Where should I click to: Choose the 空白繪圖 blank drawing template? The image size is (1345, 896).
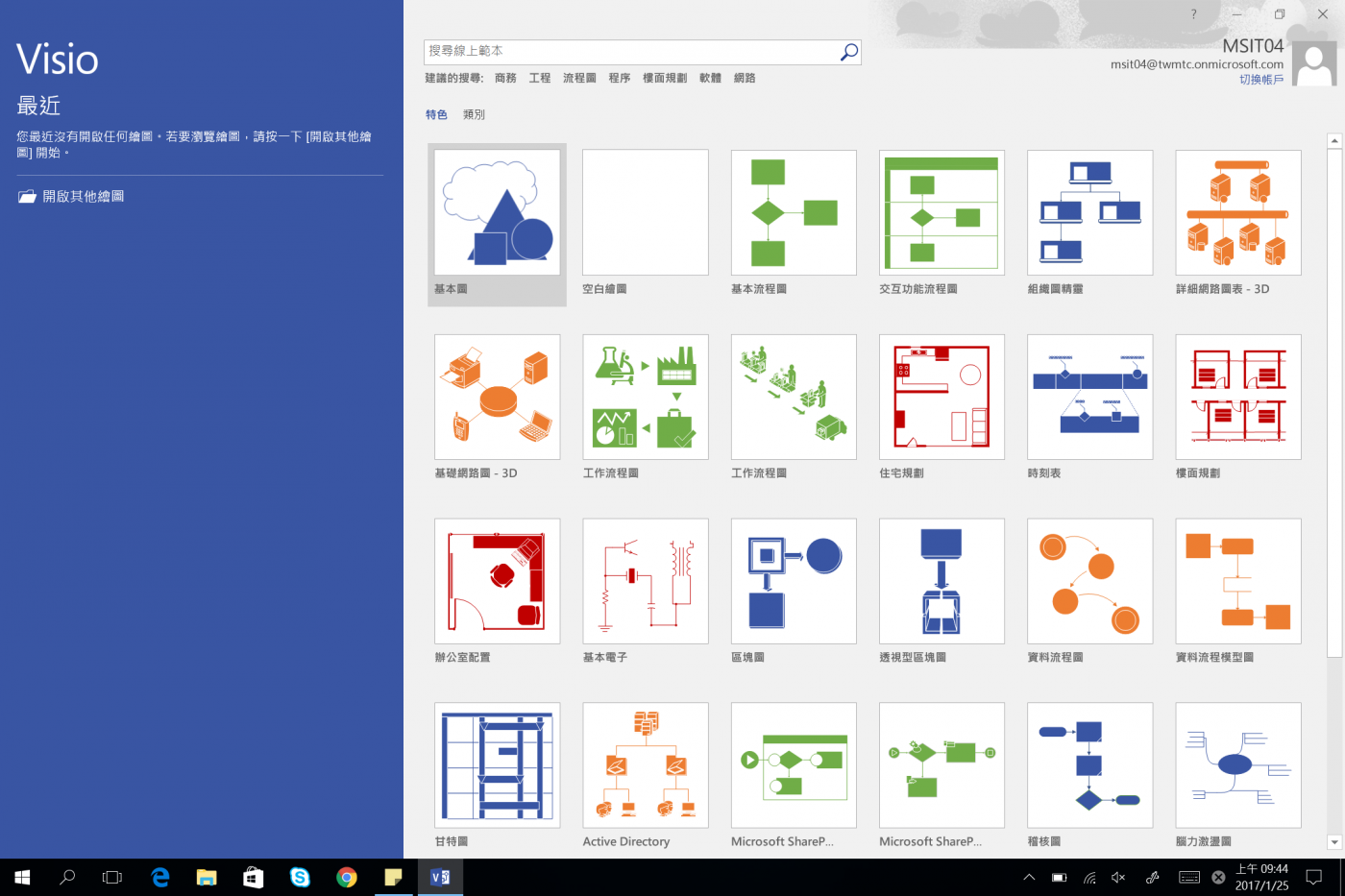click(x=646, y=212)
